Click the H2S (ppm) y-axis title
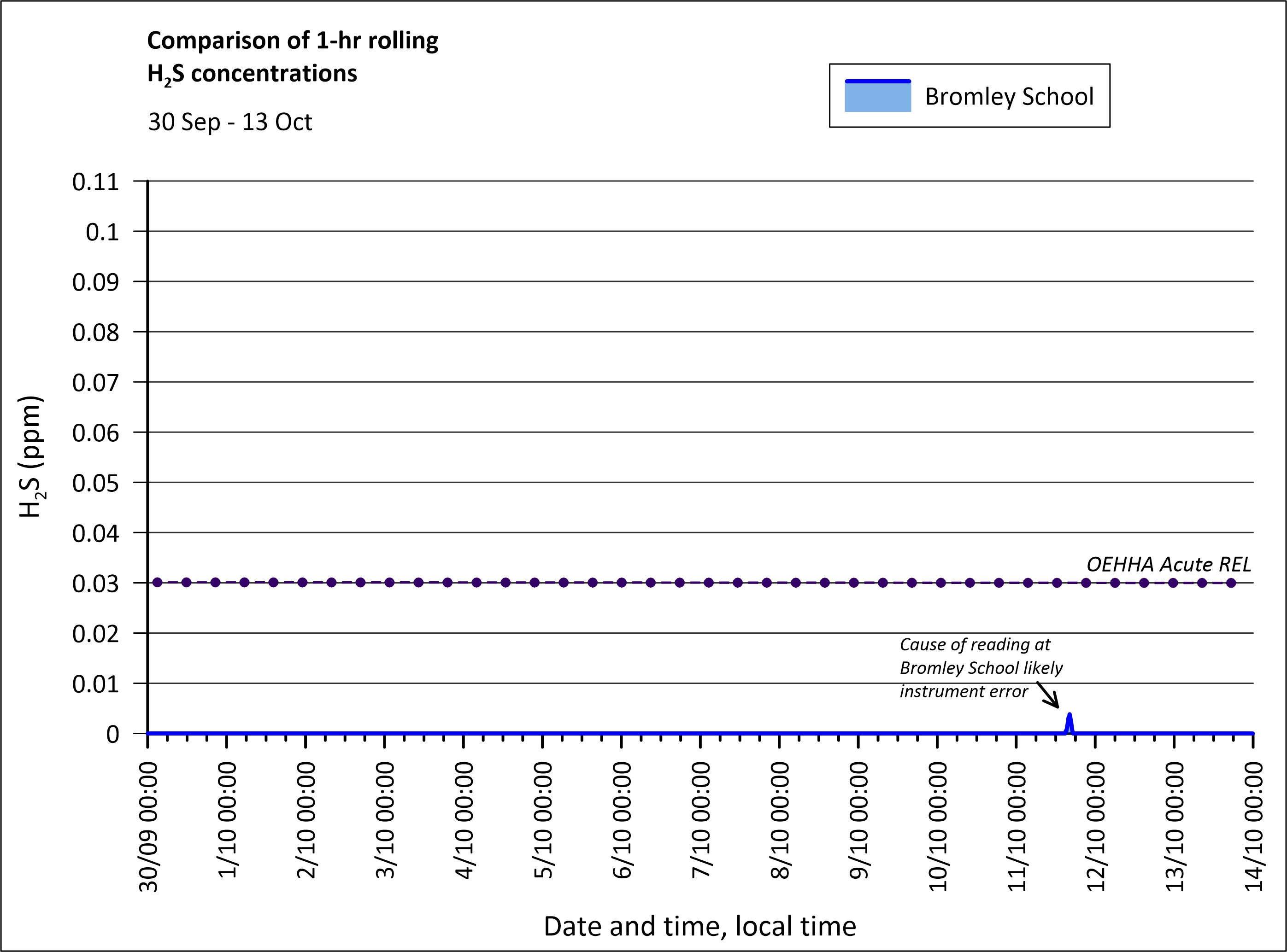This screenshot has width=1287, height=952. pyautogui.click(x=32, y=456)
